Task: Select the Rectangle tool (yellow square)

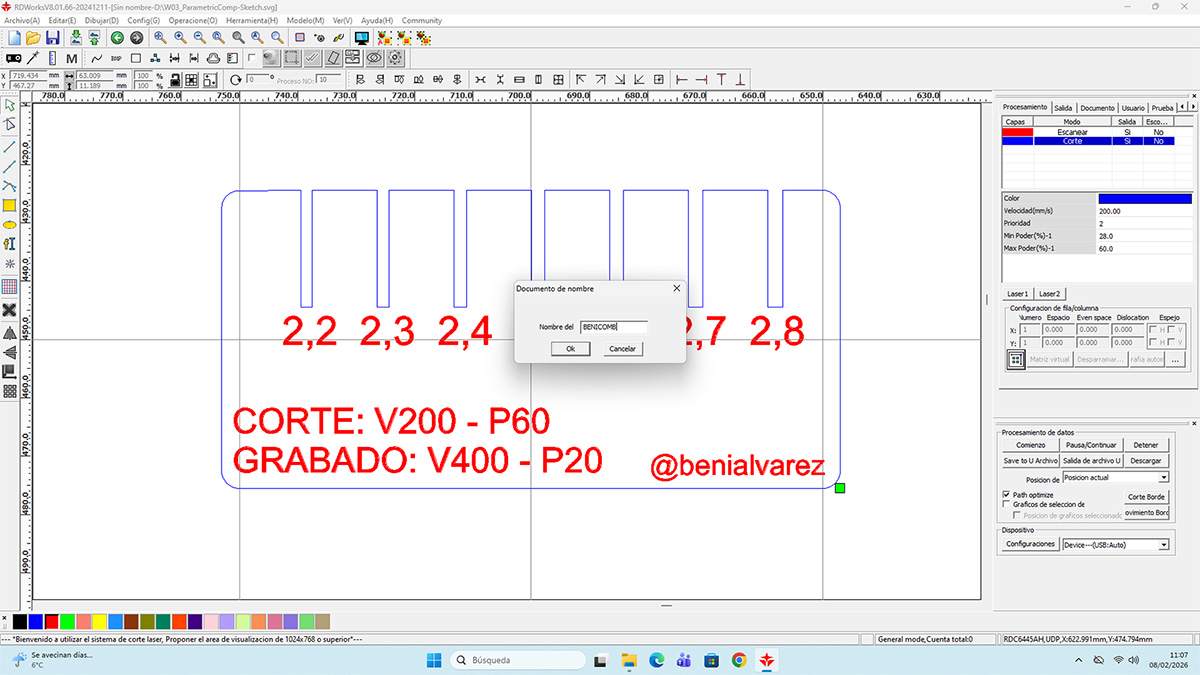Action: 9,205
